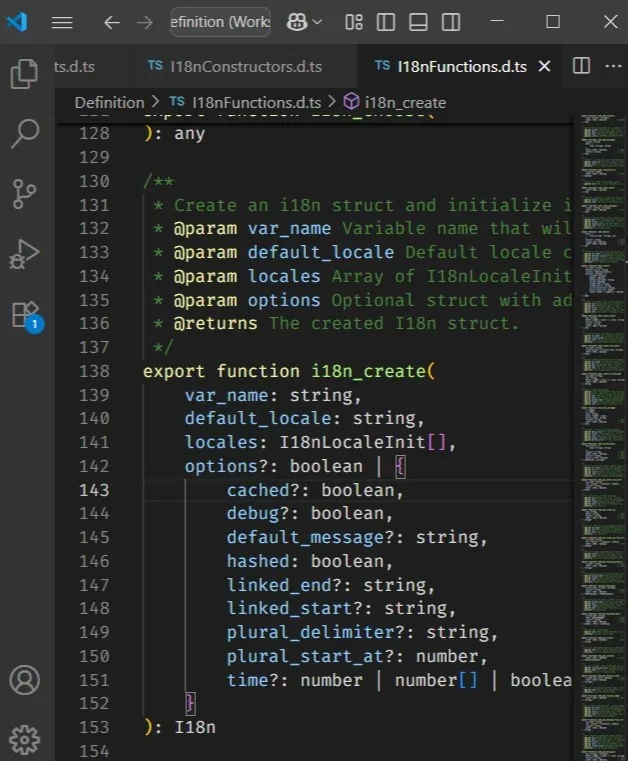Switch to the I18nConstructors.d.ts tab
Image resolution: width=628 pixels, height=761 pixels.
coord(235,66)
